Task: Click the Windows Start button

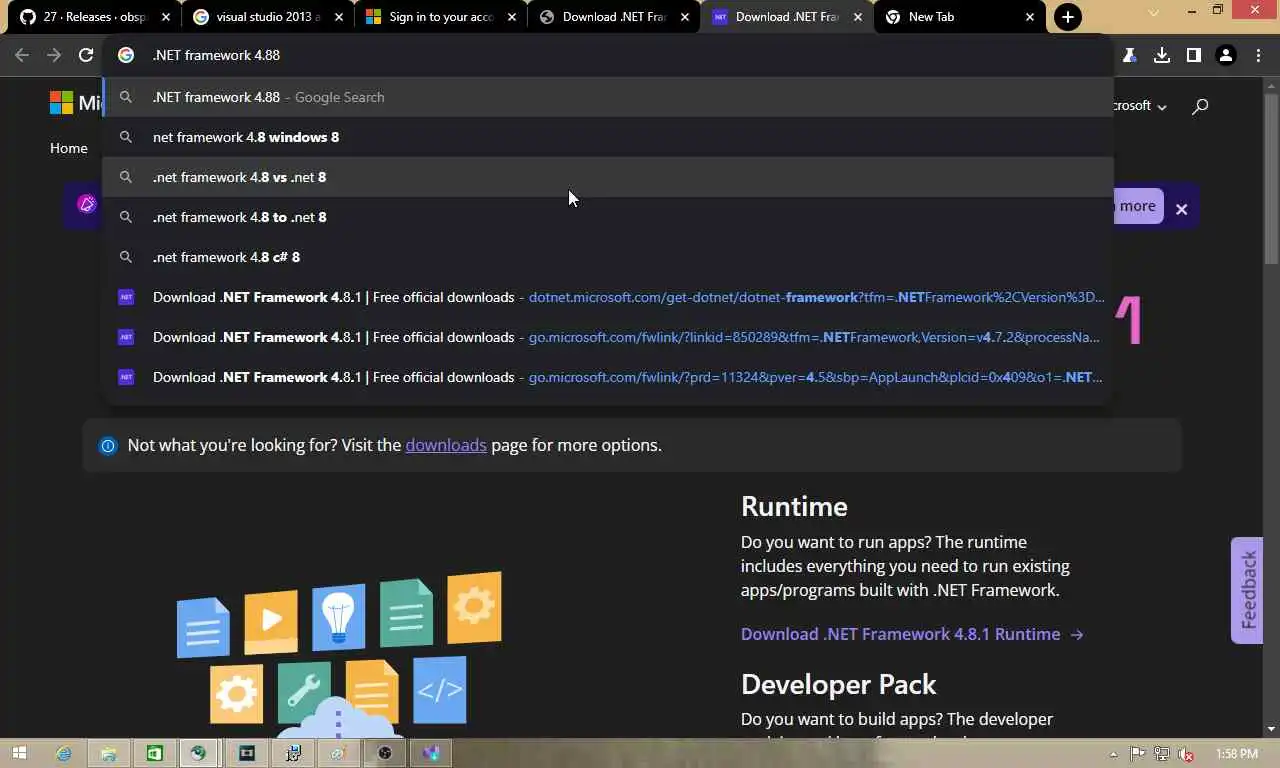Action: (19, 753)
